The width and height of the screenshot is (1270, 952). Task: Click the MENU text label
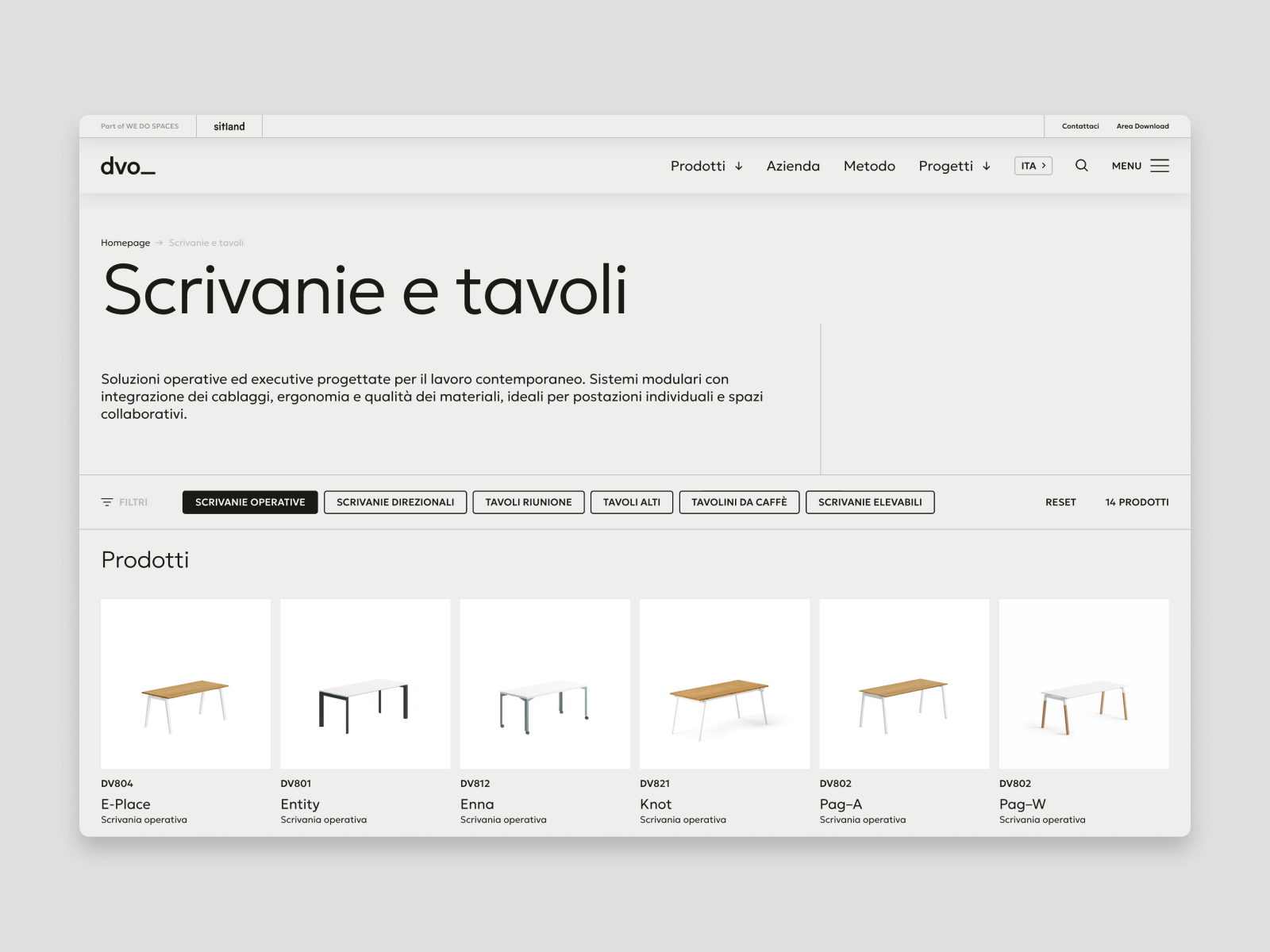coord(1126,166)
